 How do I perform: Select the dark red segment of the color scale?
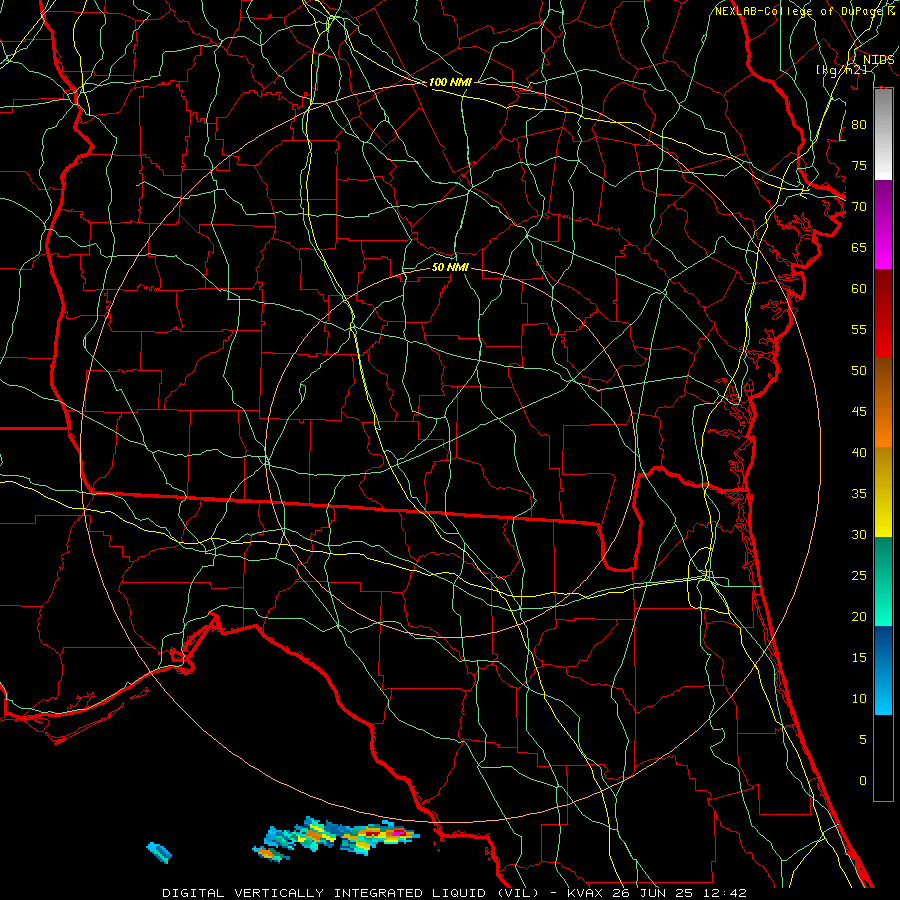(883, 313)
